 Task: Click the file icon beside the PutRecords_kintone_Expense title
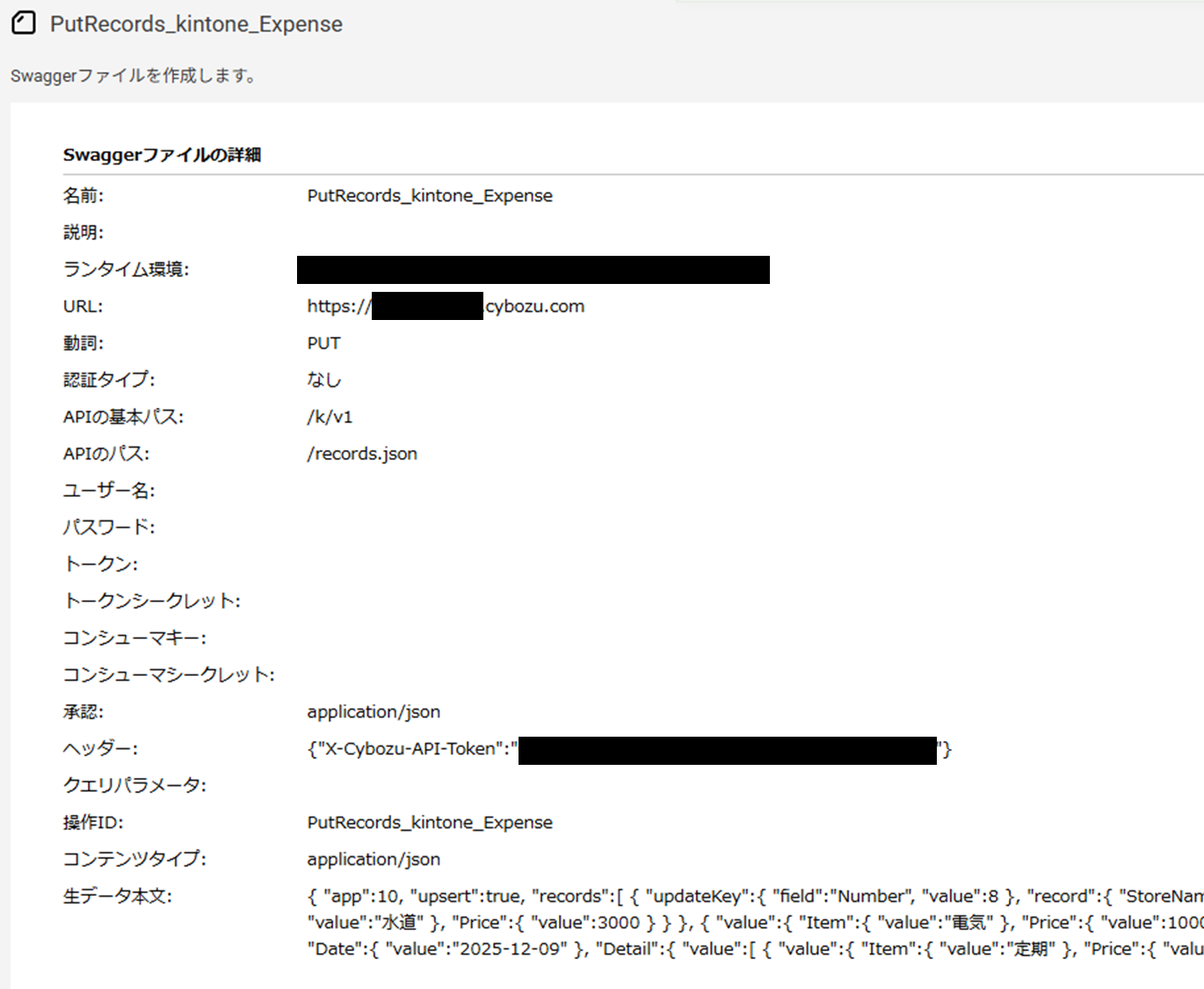click(x=24, y=23)
